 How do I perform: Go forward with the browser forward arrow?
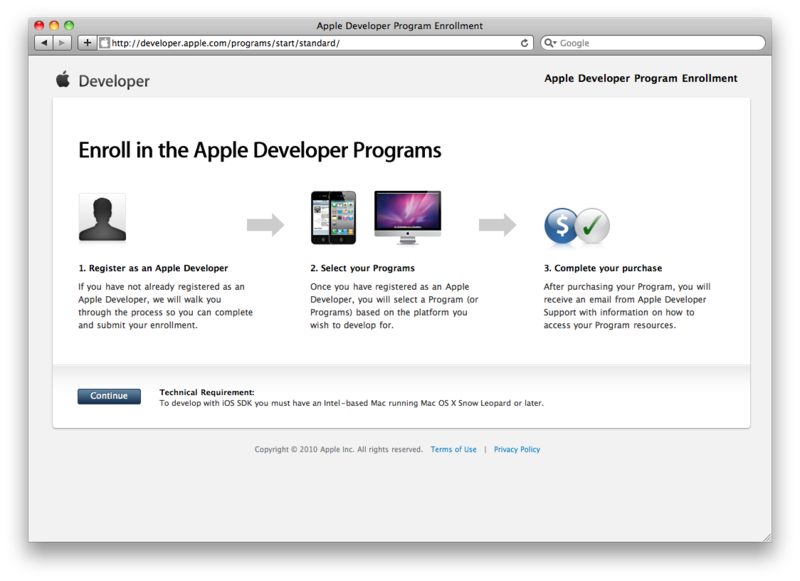[62, 43]
